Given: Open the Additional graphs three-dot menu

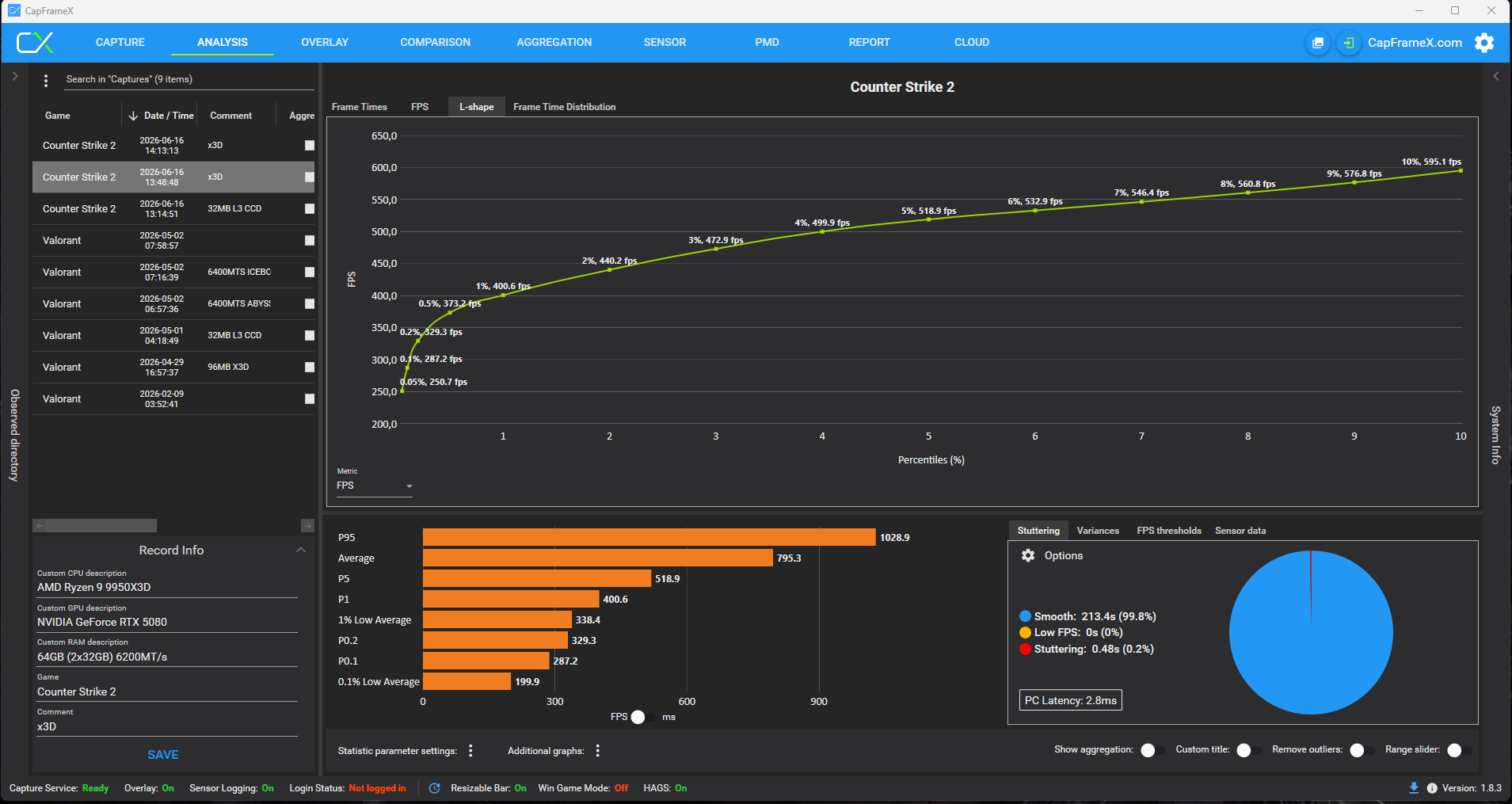Looking at the screenshot, I should (x=597, y=750).
